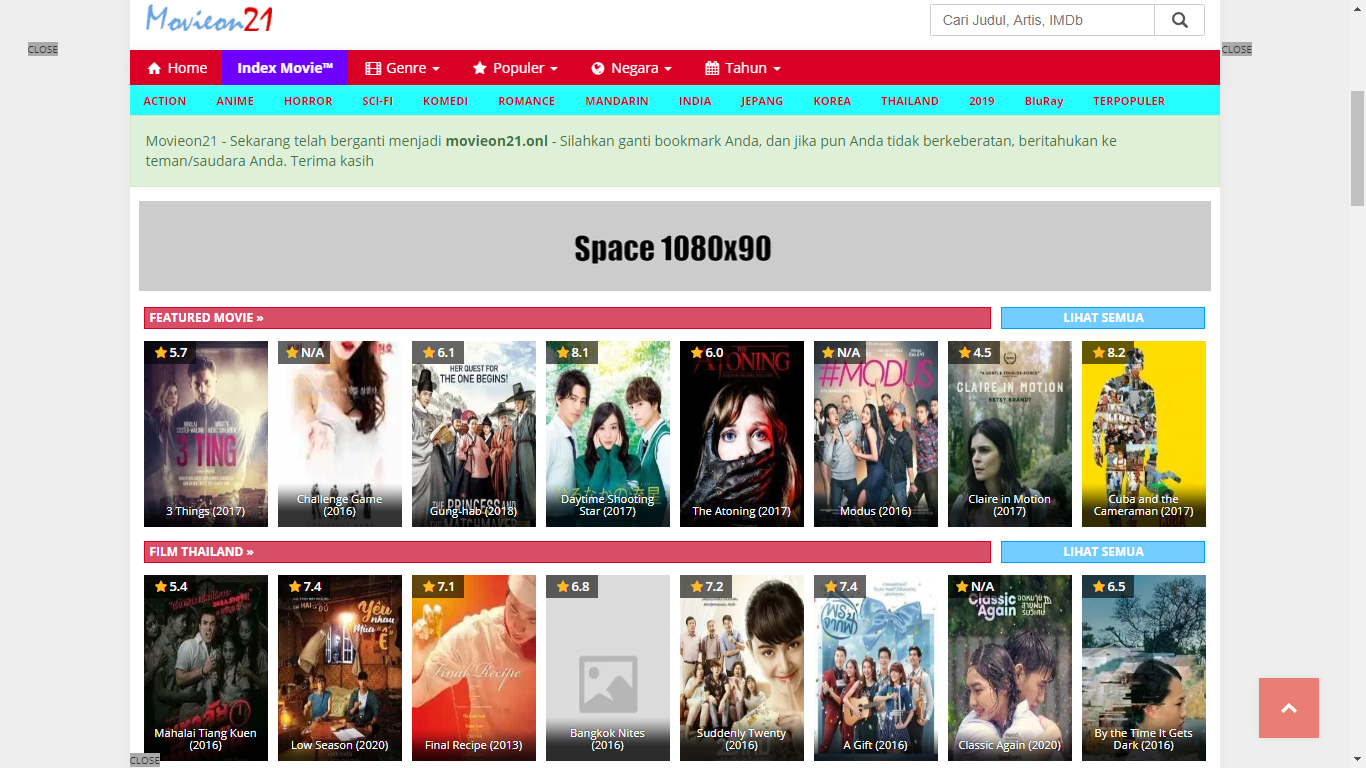Open the Home page link
The height and width of the screenshot is (768, 1366).
[177, 68]
